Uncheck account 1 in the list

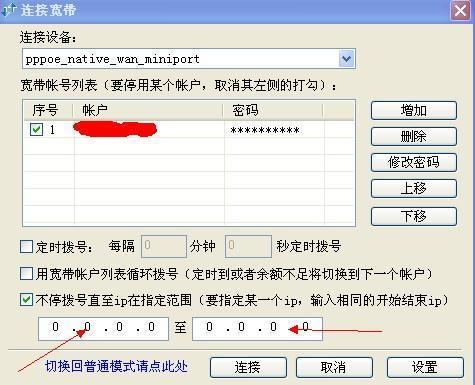pos(36,129)
